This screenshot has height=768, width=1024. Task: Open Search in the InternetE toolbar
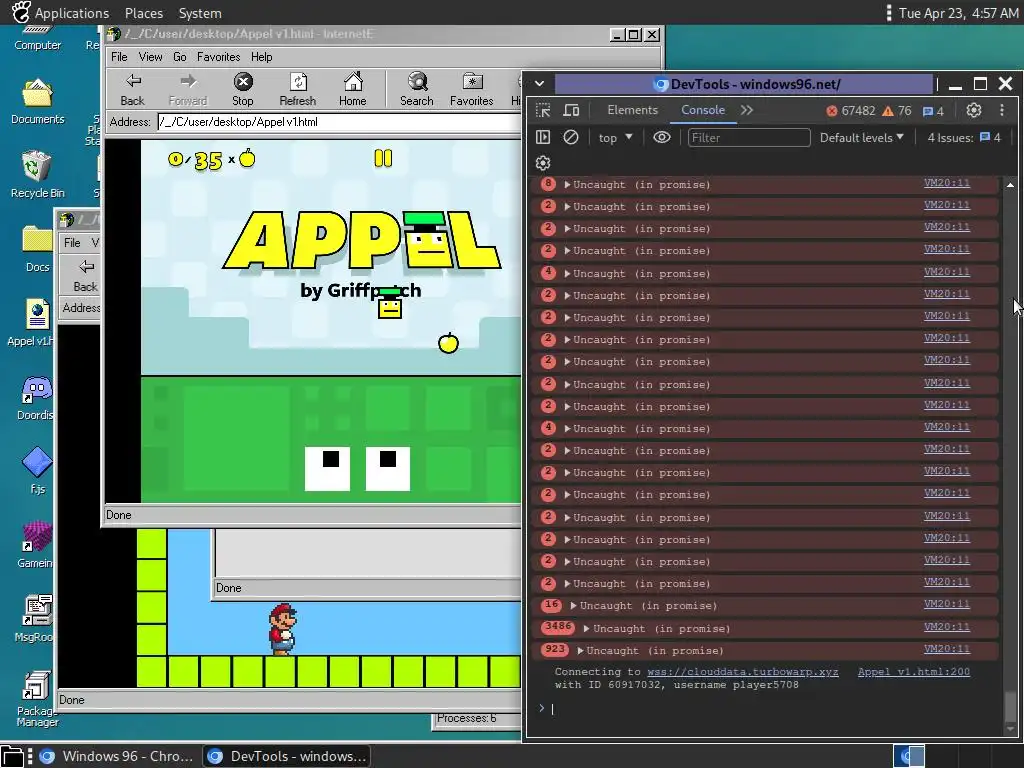click(x=417, y=89)
